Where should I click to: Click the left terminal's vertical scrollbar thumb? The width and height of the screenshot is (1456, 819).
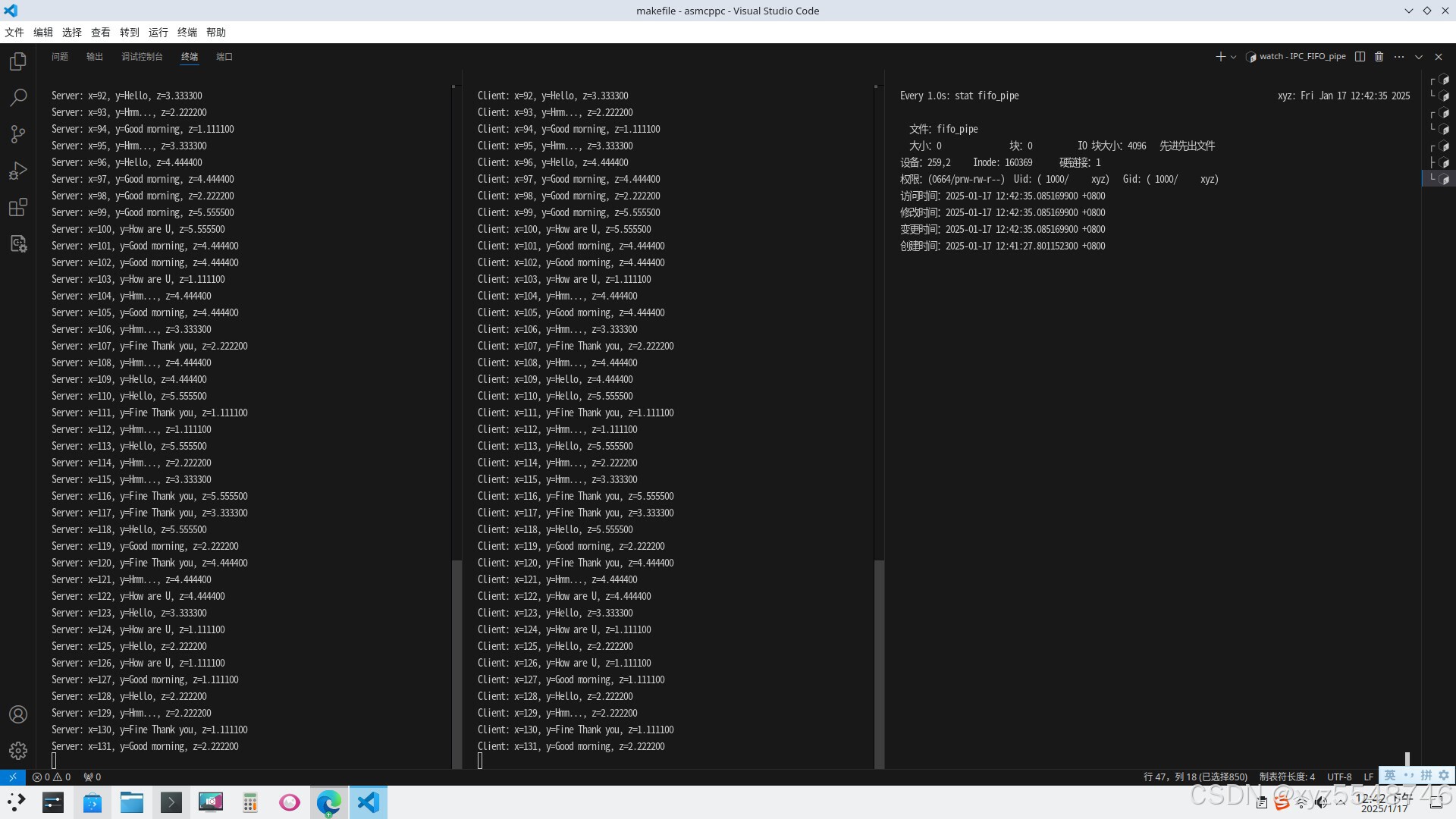[x=457, y=664]
